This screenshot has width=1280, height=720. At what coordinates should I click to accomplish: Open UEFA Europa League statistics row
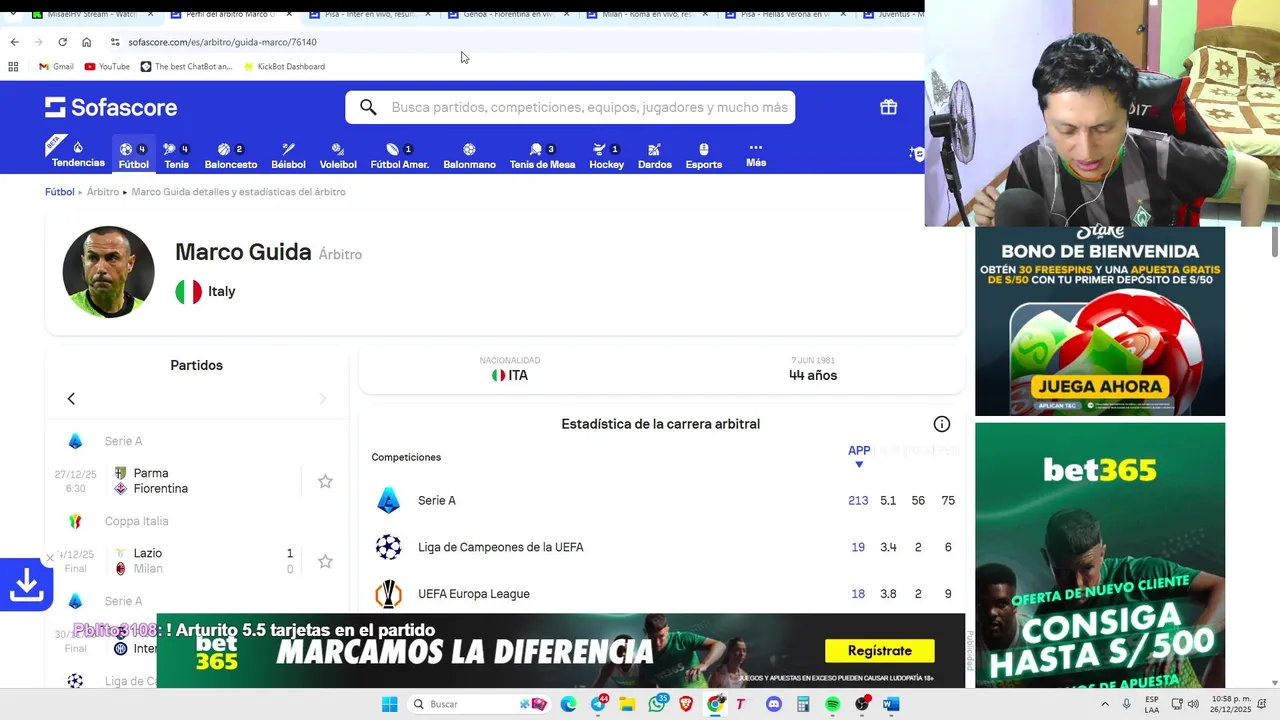pyautogui.click(x=662, y=594)
